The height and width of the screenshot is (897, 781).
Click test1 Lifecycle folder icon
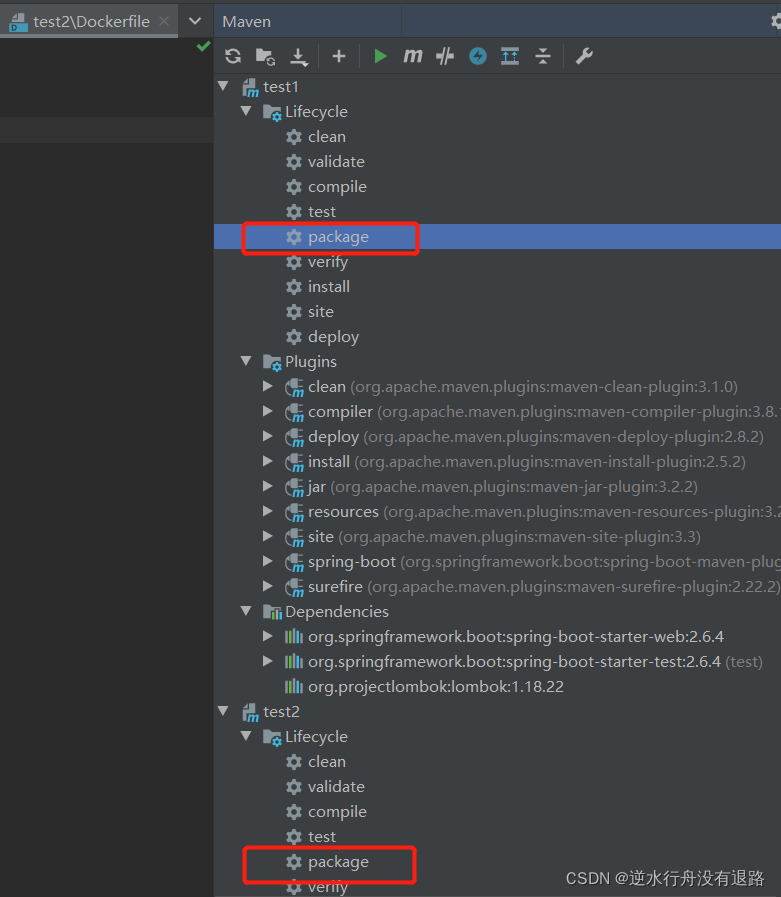tap(272, 112)
